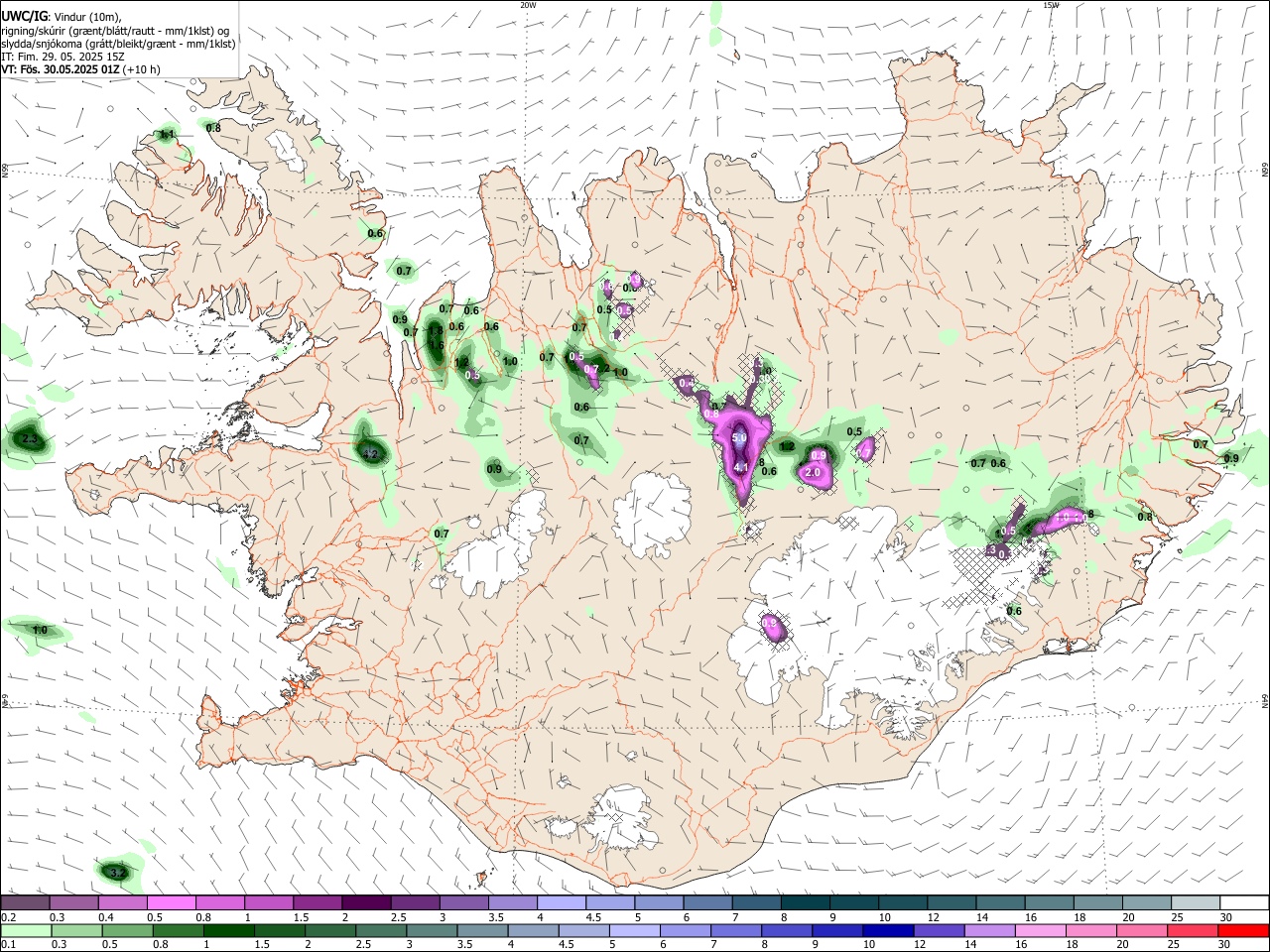Click the '15W' longitude label
Viewport: 1270px width, 952px height.
pos(1051,5)
